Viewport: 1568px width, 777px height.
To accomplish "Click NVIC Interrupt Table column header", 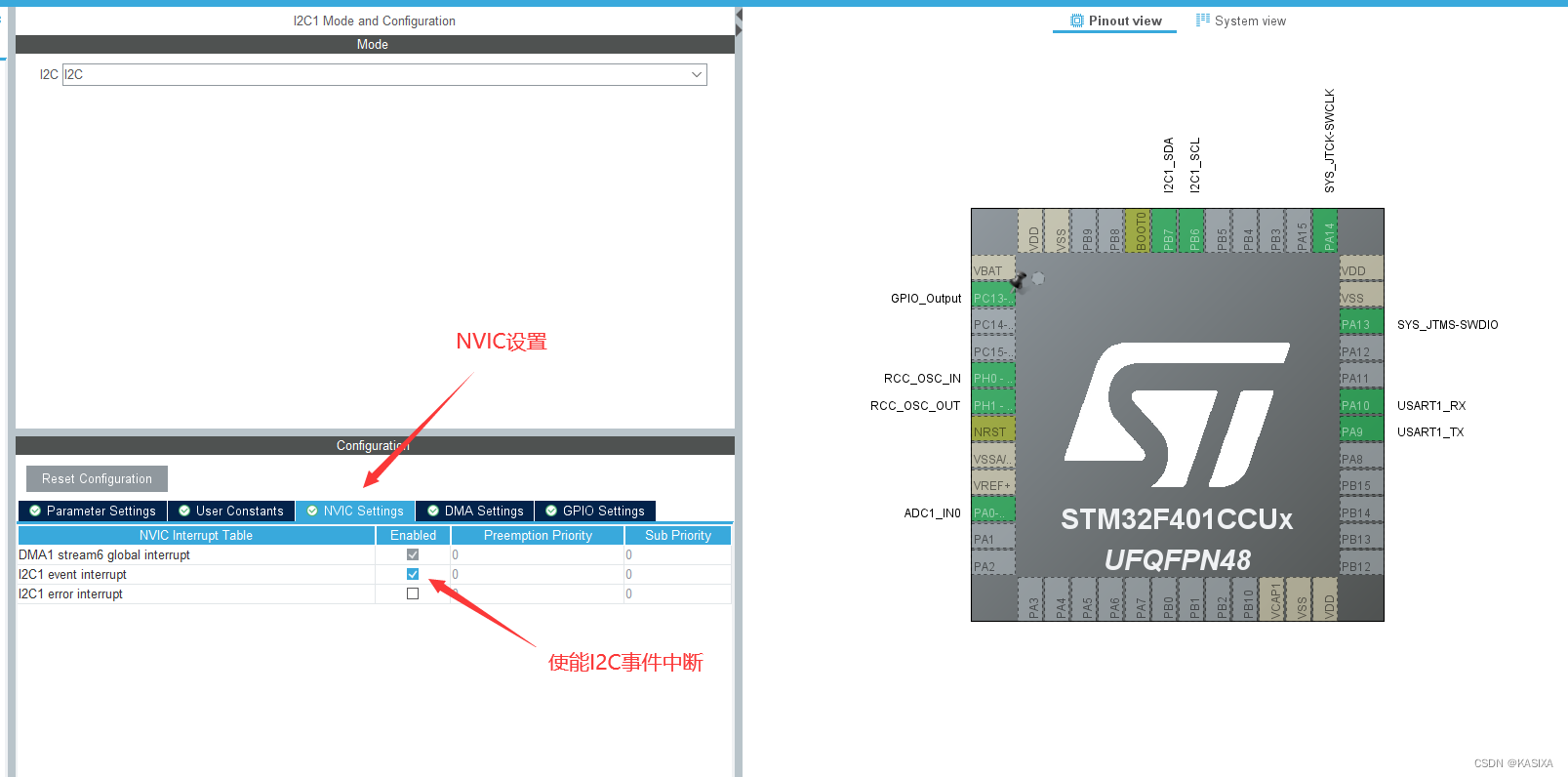I will (196, 535).
